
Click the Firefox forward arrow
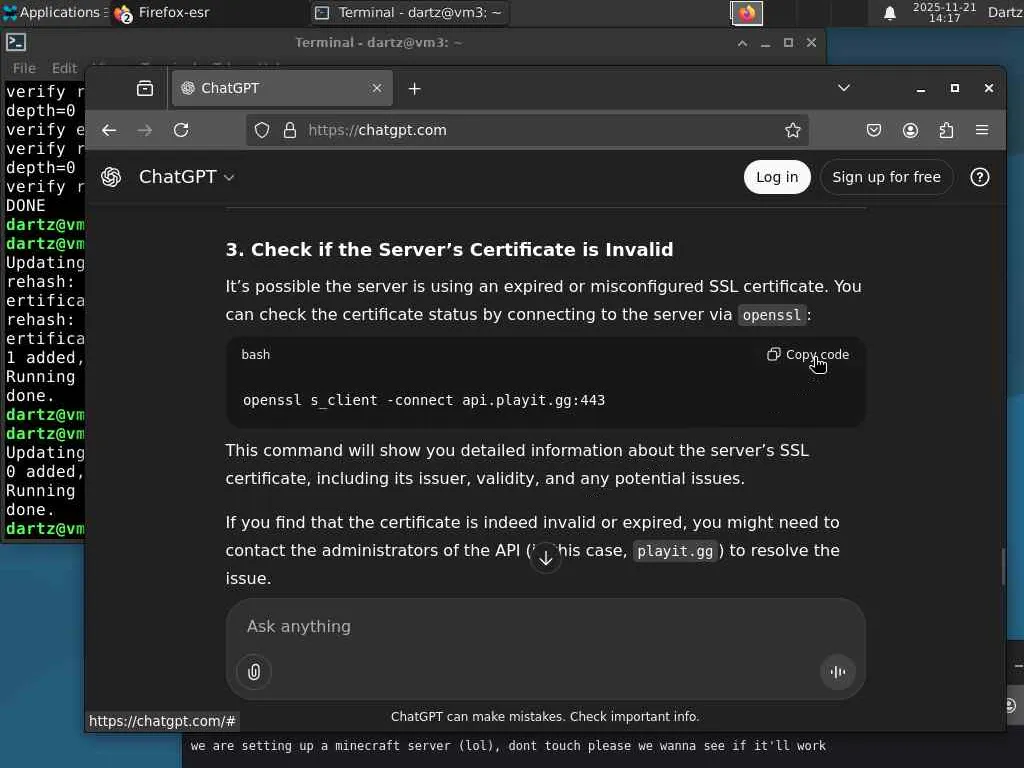pos(145,130)
